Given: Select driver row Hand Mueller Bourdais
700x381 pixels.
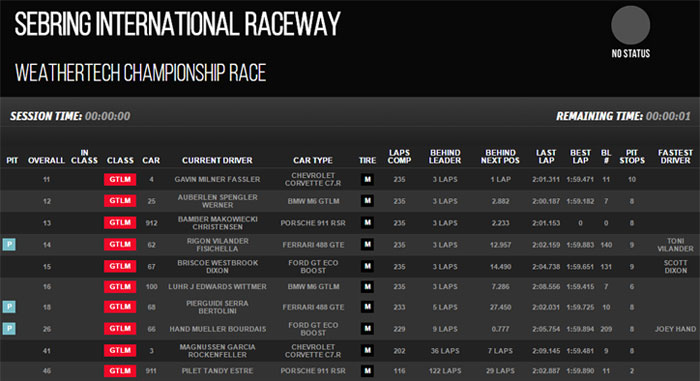Looking at the screenshot, I should [350, 329].
